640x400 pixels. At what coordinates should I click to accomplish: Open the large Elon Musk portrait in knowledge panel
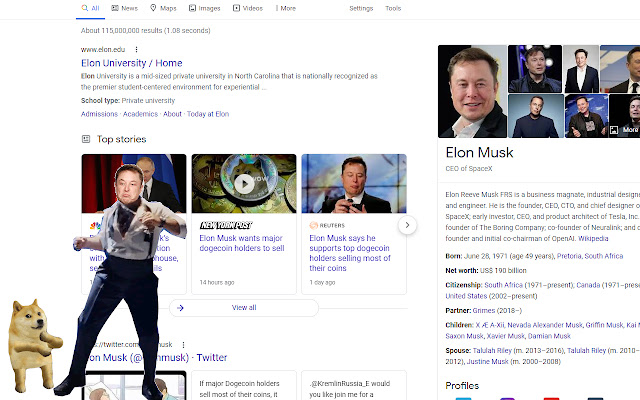click(x=472, y=91)
